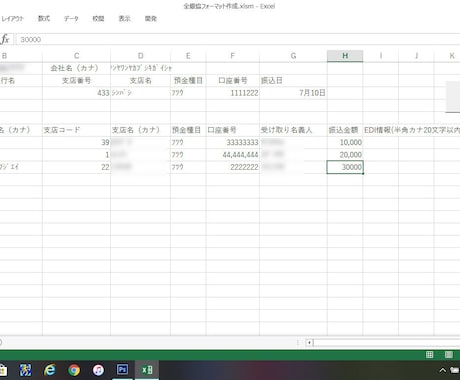The width and height of the screenshot is (460, 380).
Task: Select column E header
Action: pyautogui.click(x=188, y=56)
